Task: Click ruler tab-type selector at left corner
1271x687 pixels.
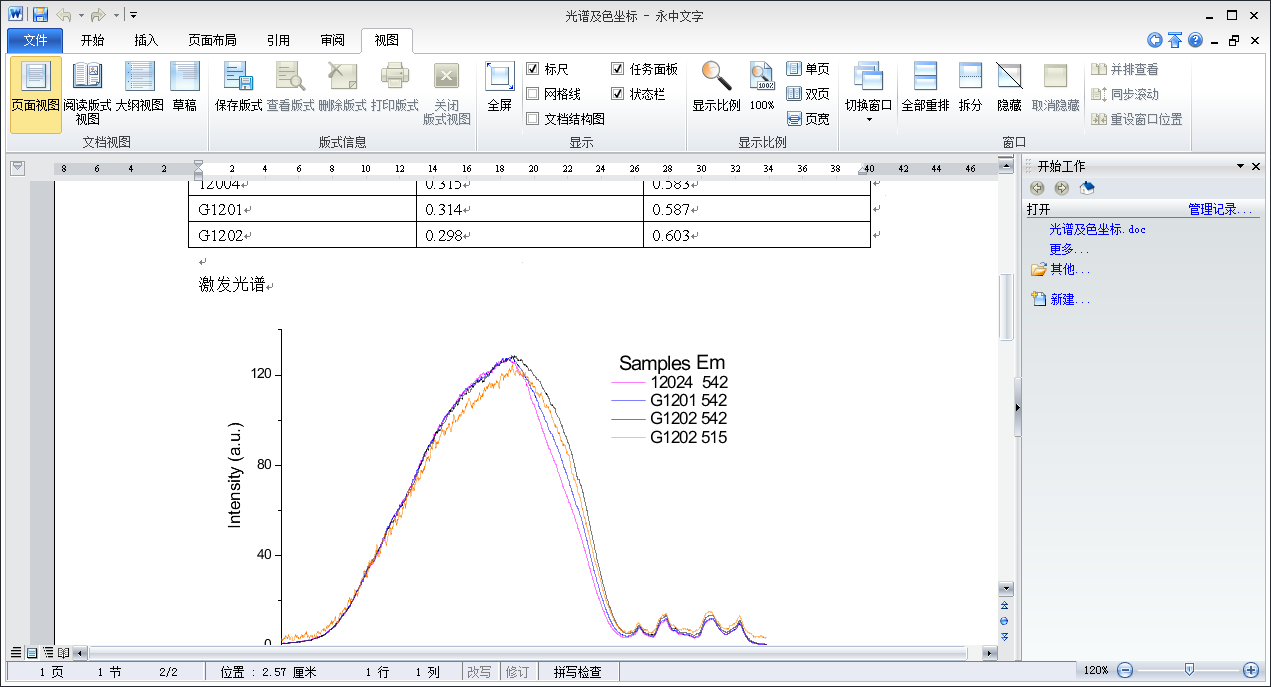Action: click(17, 168)
